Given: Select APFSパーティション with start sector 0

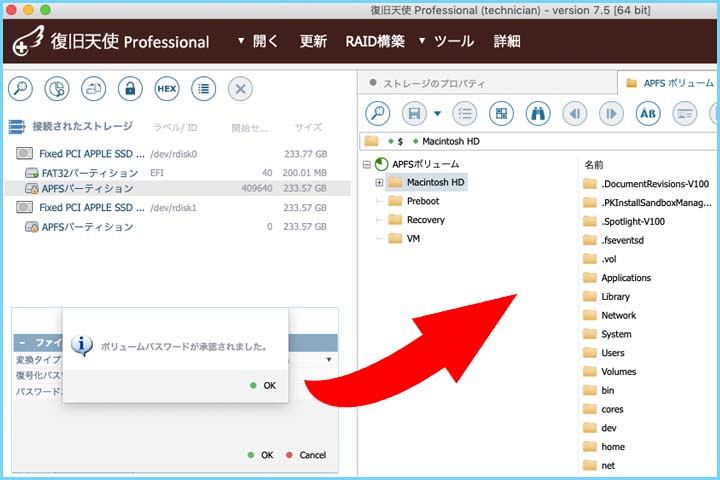Looking at the screenshot, I should (x=176, y=226).
